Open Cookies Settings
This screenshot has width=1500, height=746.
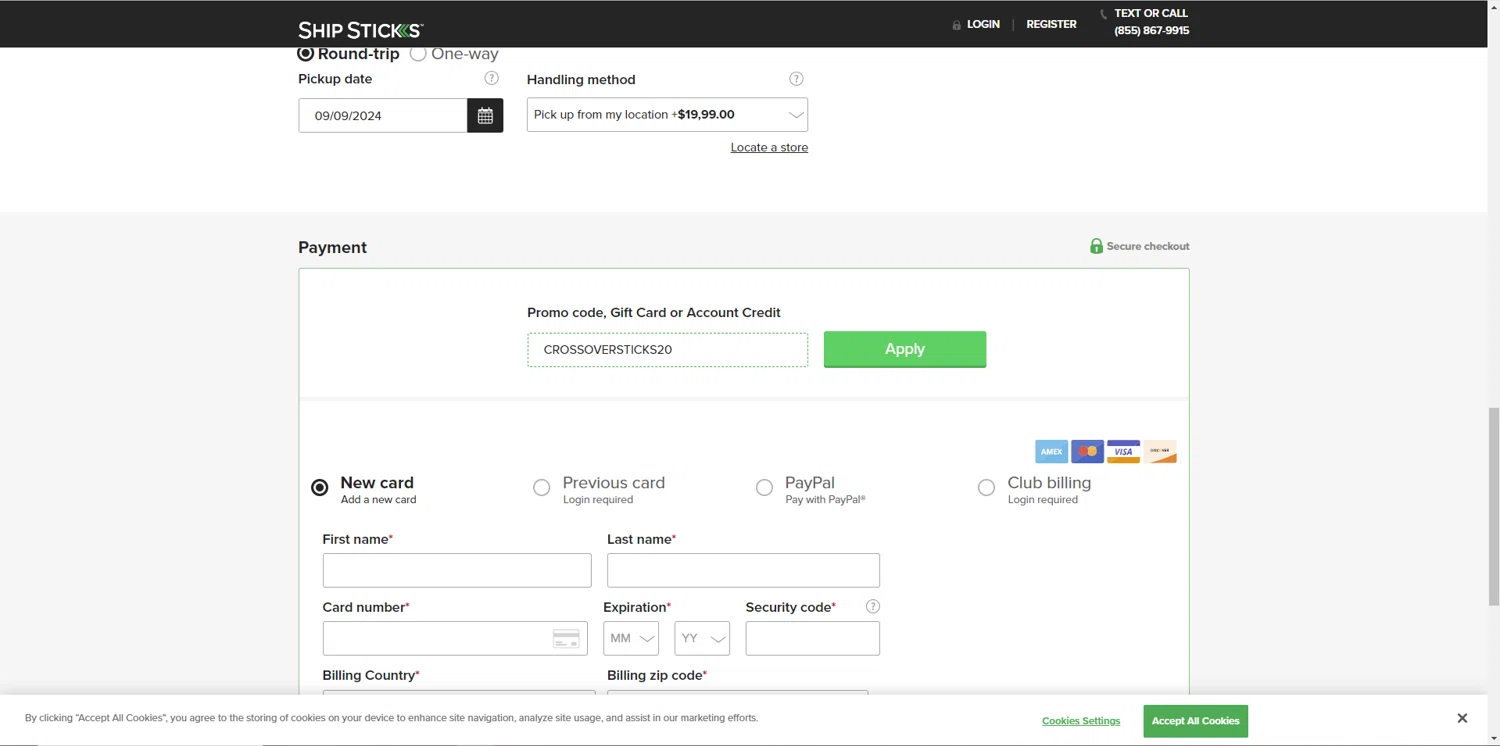pos(1081,721)
